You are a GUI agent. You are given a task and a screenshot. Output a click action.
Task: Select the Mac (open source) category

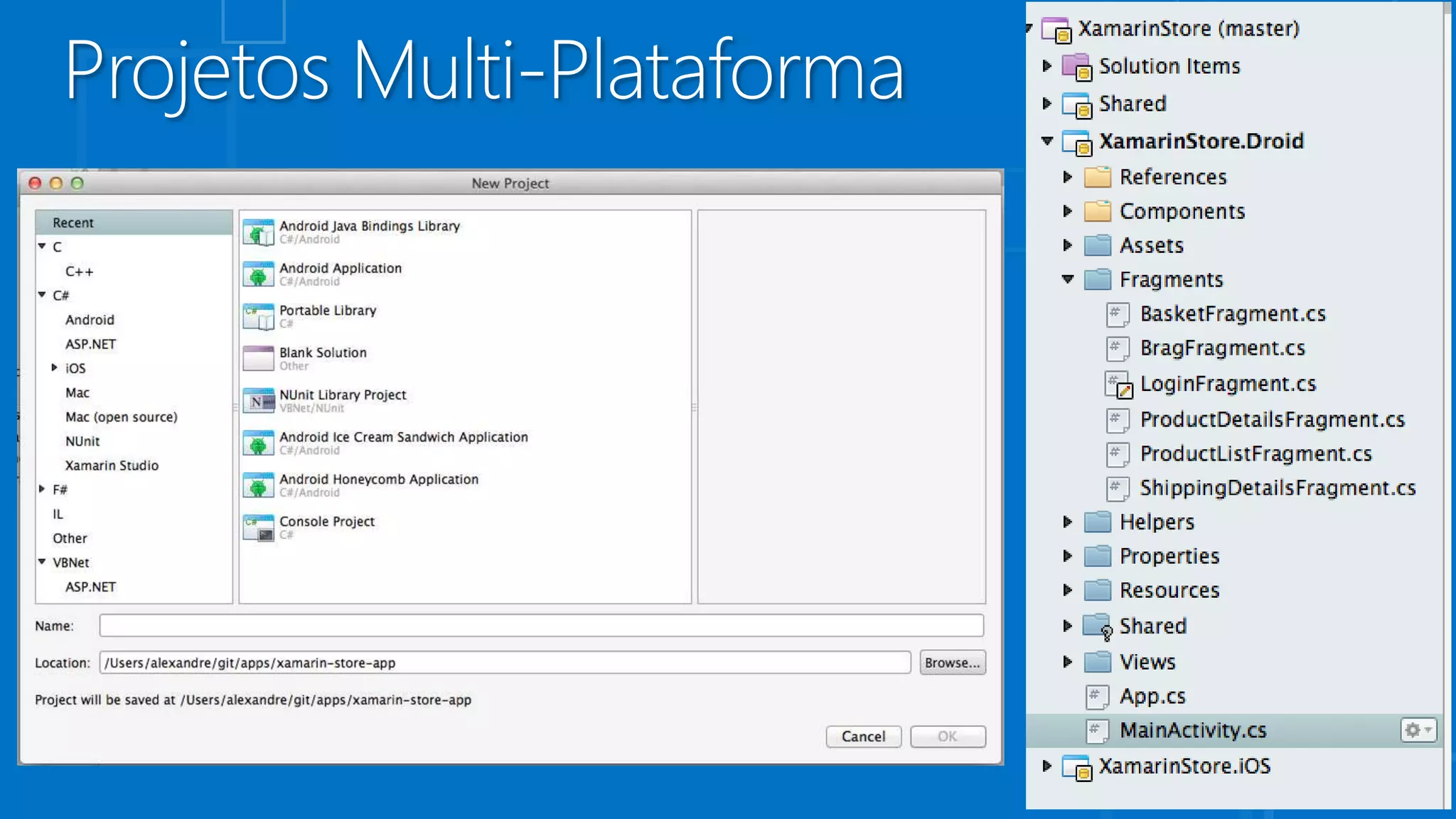[122, 417]
